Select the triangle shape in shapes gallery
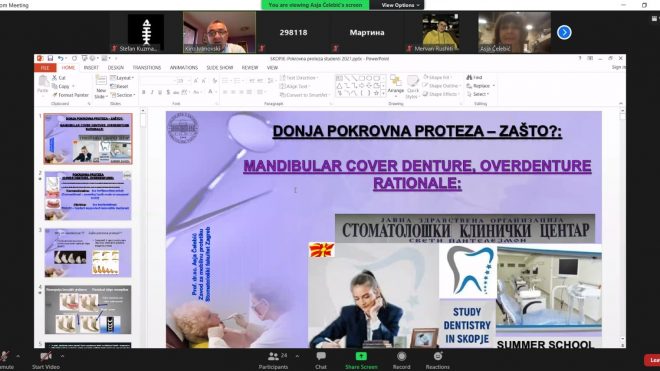Image resolution: width=660 pixels, height=371 pixels. coord(339,86)
